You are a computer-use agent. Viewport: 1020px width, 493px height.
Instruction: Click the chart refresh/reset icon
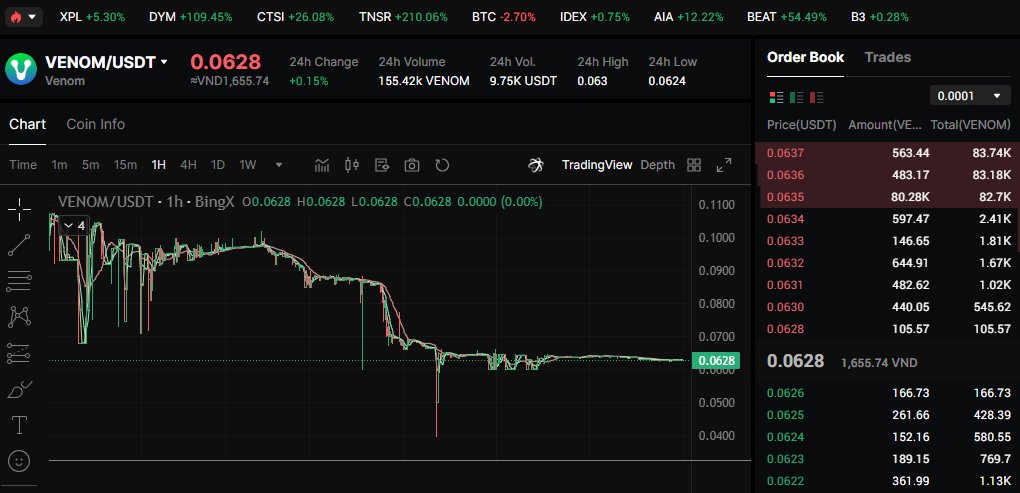point(442,165)
